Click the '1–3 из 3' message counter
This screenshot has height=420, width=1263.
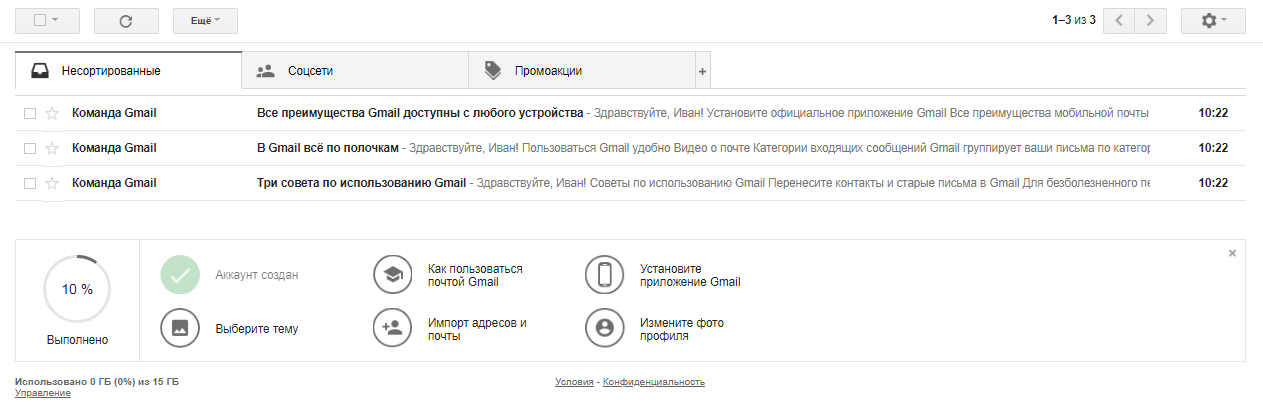click(x=1074, y=20)
